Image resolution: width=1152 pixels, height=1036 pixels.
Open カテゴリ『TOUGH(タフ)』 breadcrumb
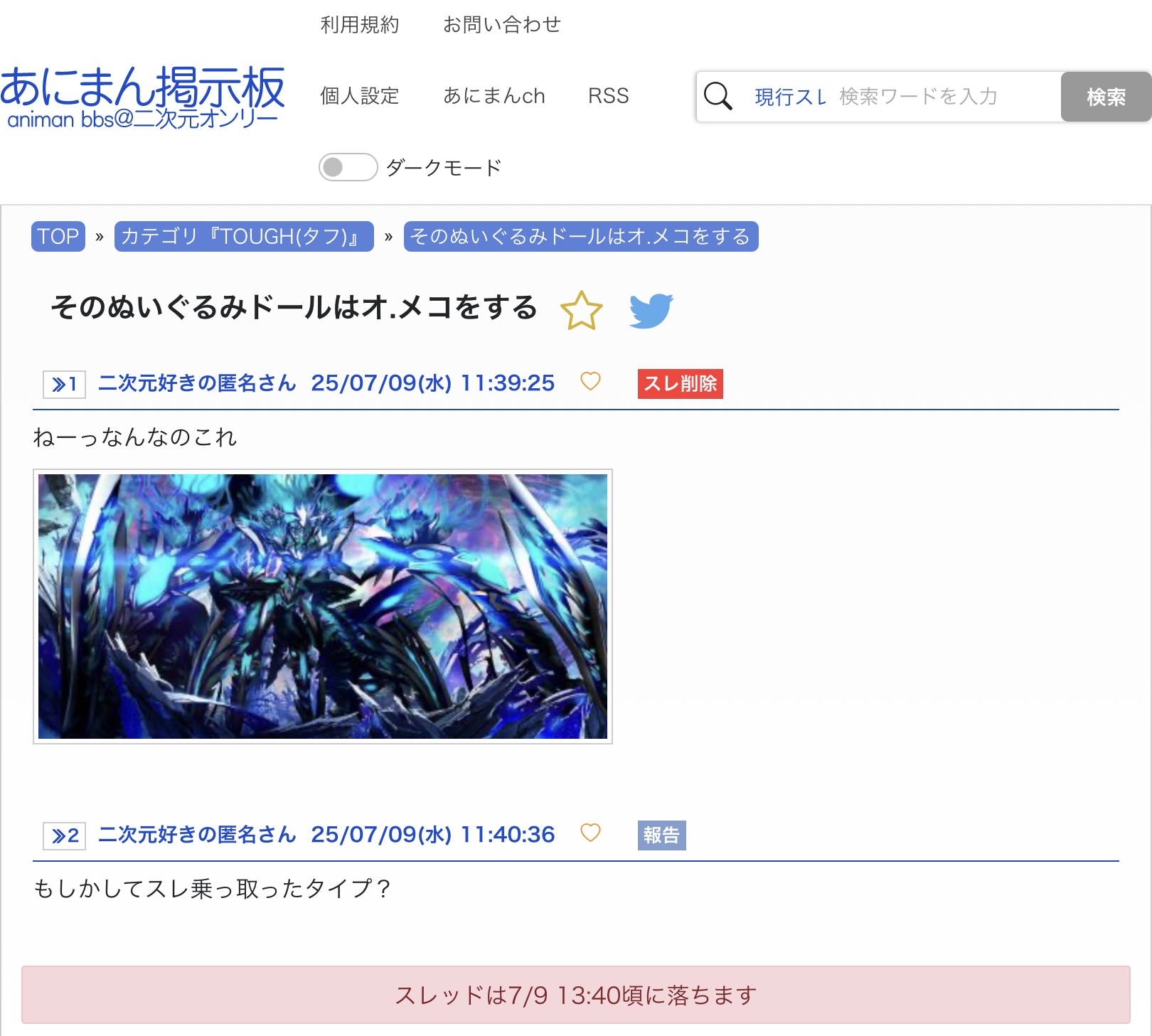(x=244, y=236)
